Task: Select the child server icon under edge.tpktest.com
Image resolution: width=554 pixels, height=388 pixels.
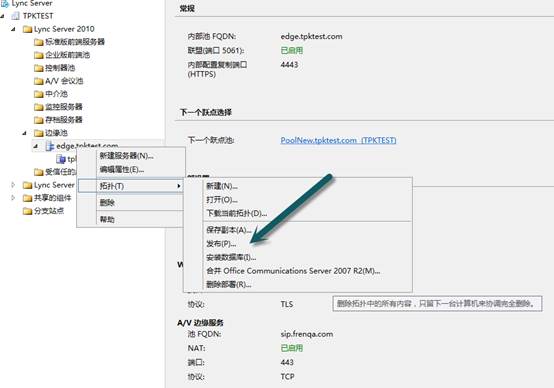Action: 61,159
